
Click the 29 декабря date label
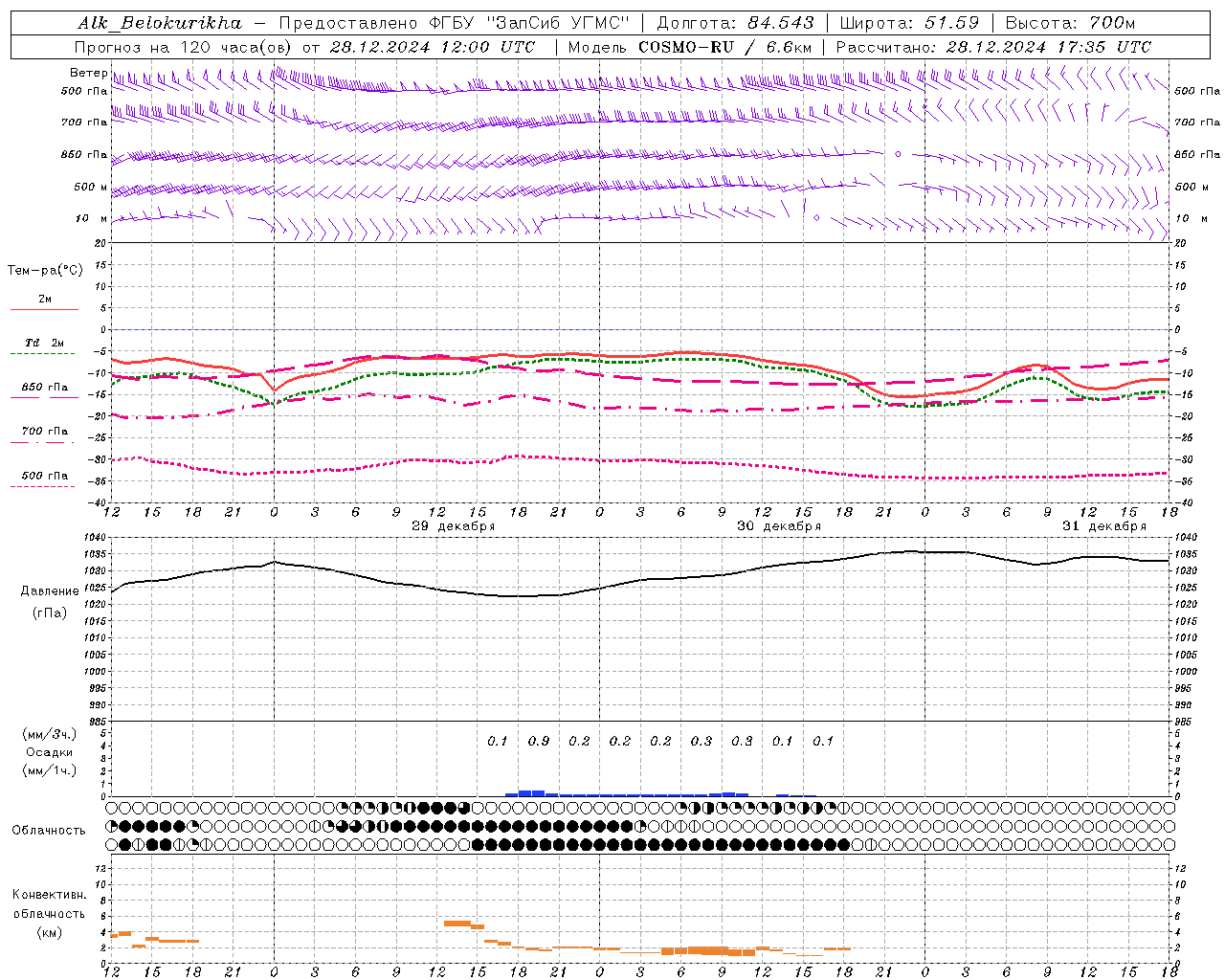pos(453,526)
